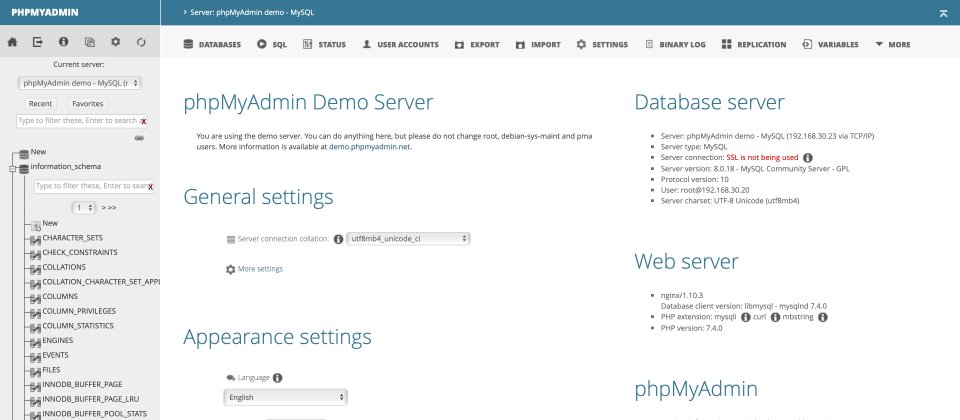Open the INNODB_BUFFER_PAGE_LRU table

click(91, 399)
